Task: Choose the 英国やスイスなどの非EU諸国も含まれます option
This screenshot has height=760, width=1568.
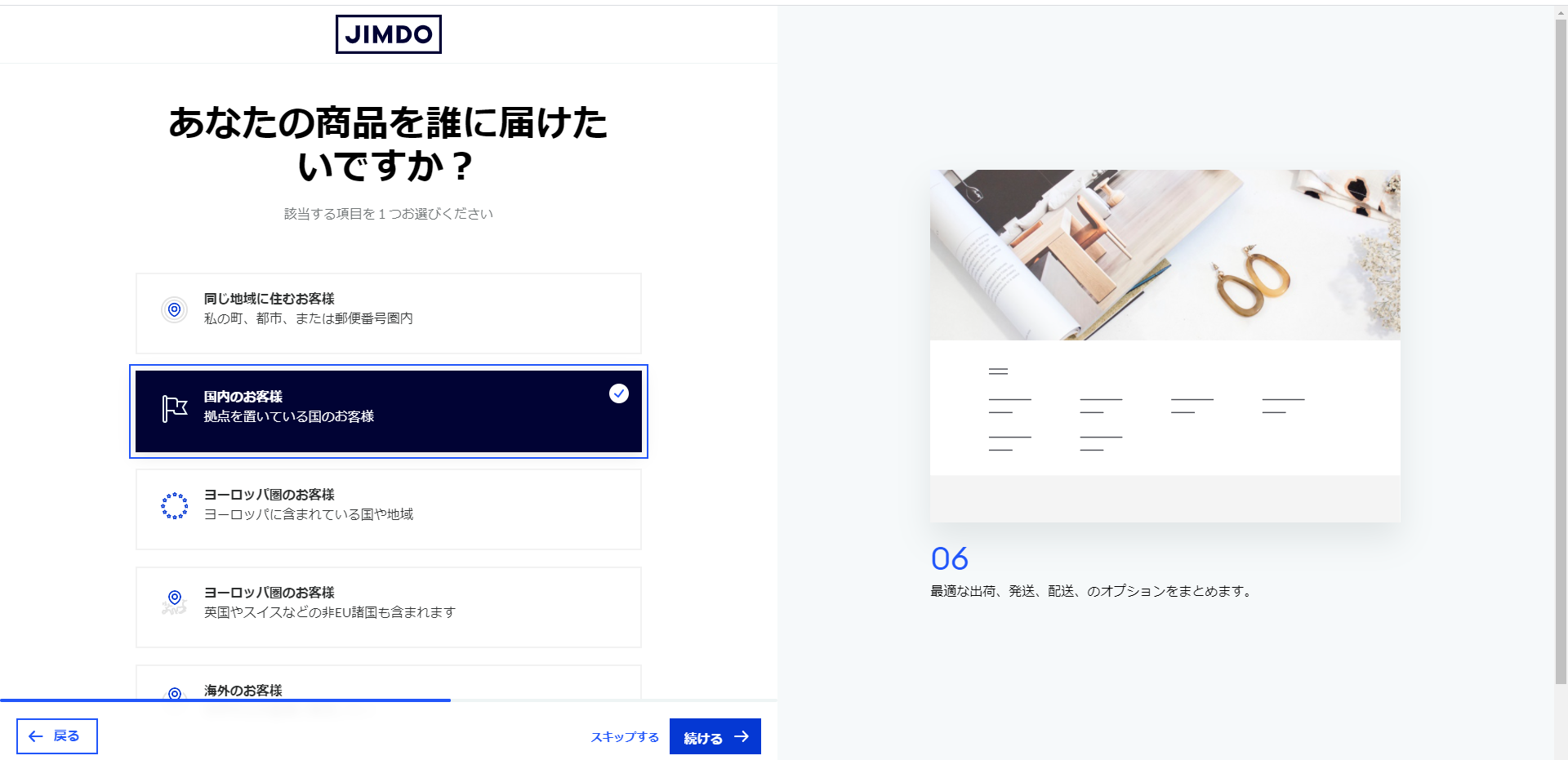Action: (x=389, y=607)
